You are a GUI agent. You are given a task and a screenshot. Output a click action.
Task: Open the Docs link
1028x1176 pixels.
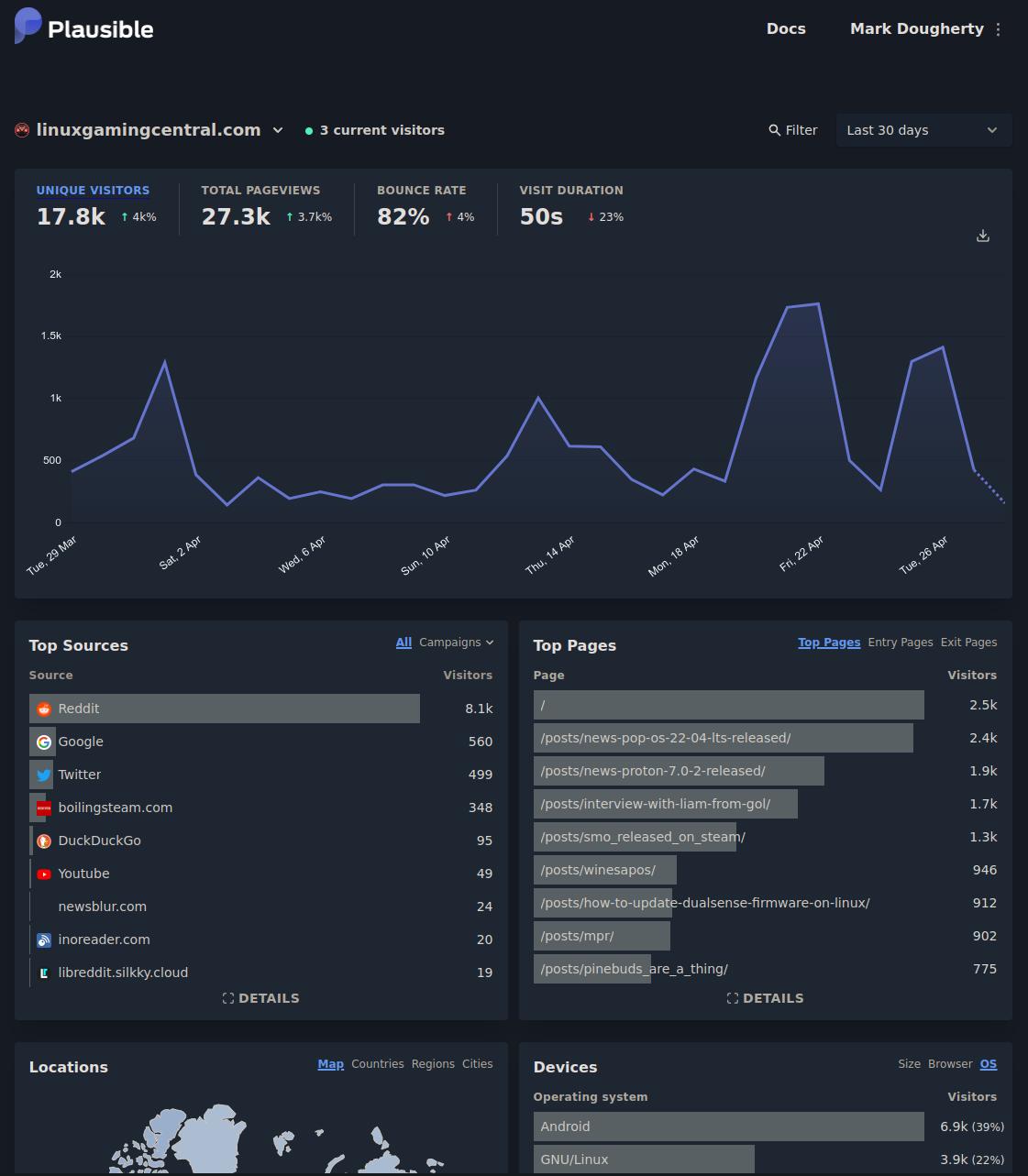786,29
